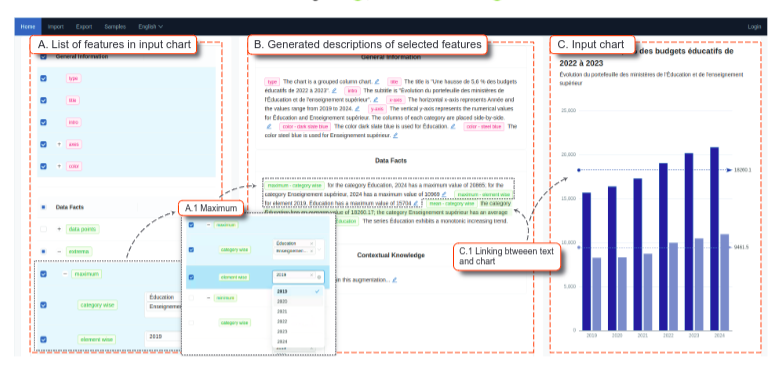Uncheck the maximum checkbox in feature list

point(43,274)
